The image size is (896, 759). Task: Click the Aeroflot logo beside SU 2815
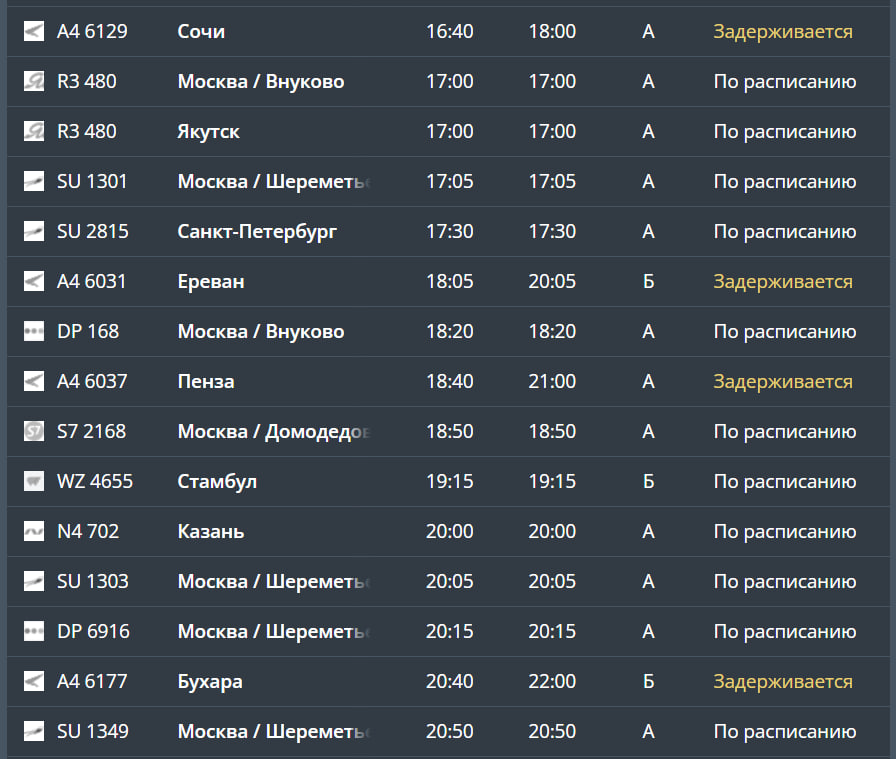(x=34, y=232)
